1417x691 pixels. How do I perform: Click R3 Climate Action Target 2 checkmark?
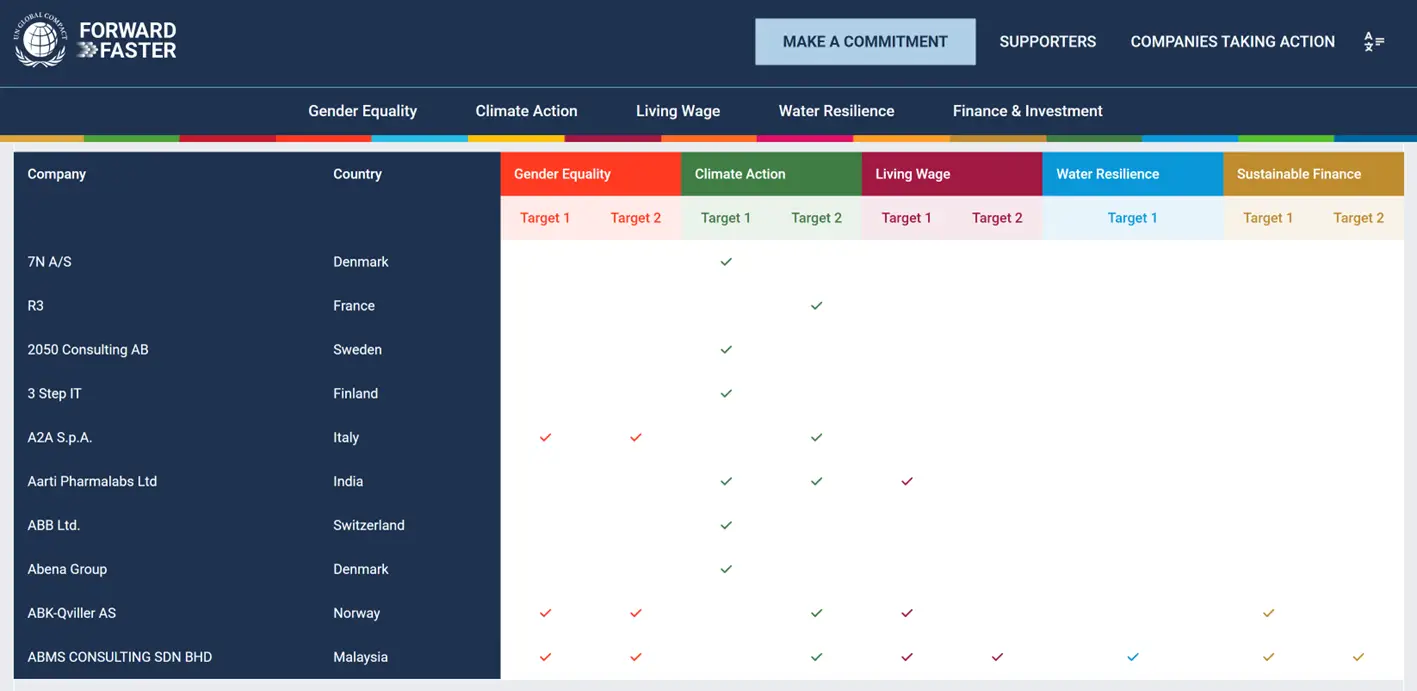[816, 306]
